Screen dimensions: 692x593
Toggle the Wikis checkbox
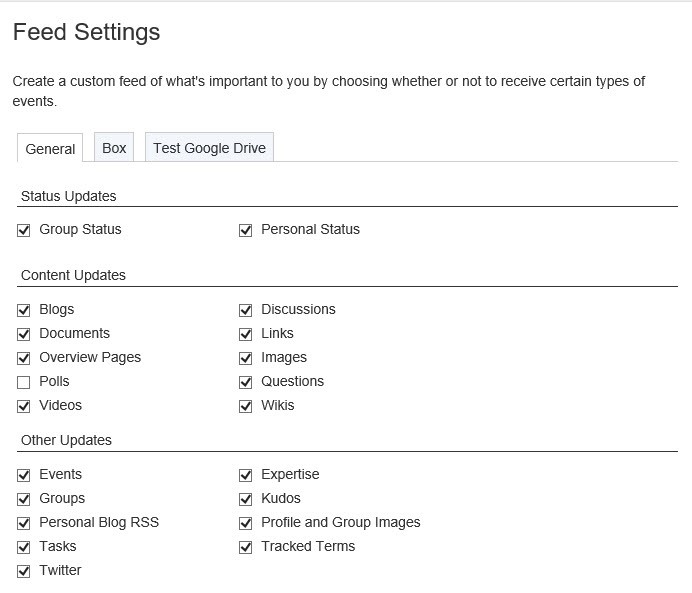point(246,406)
